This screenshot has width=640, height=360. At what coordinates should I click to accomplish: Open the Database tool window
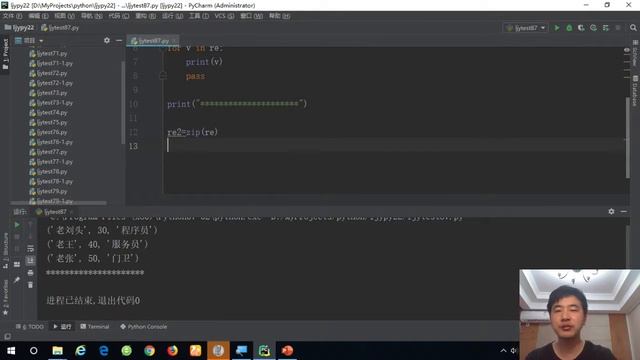(635, 91)
